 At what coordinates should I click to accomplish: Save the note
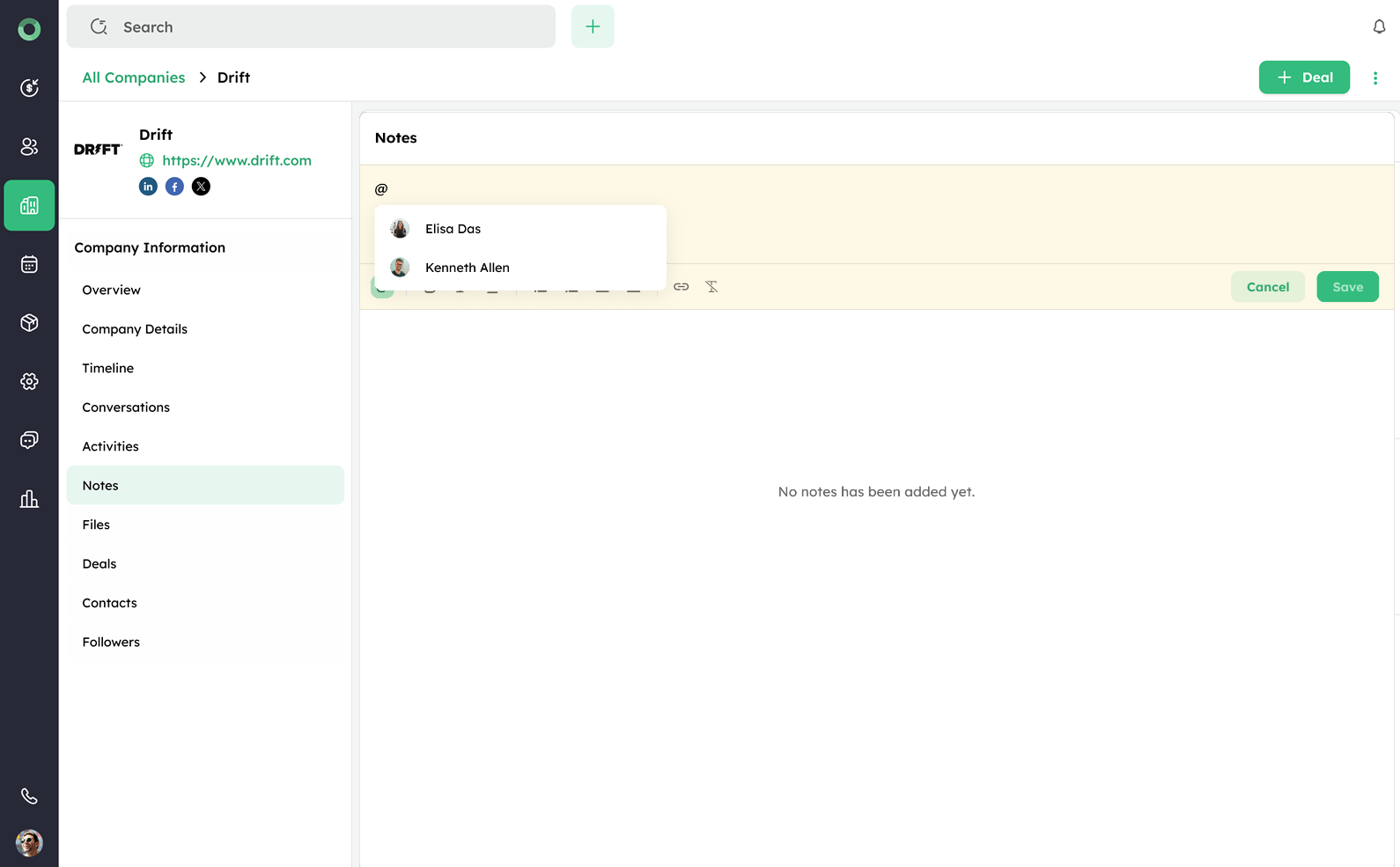click(x=1347, y=287)
